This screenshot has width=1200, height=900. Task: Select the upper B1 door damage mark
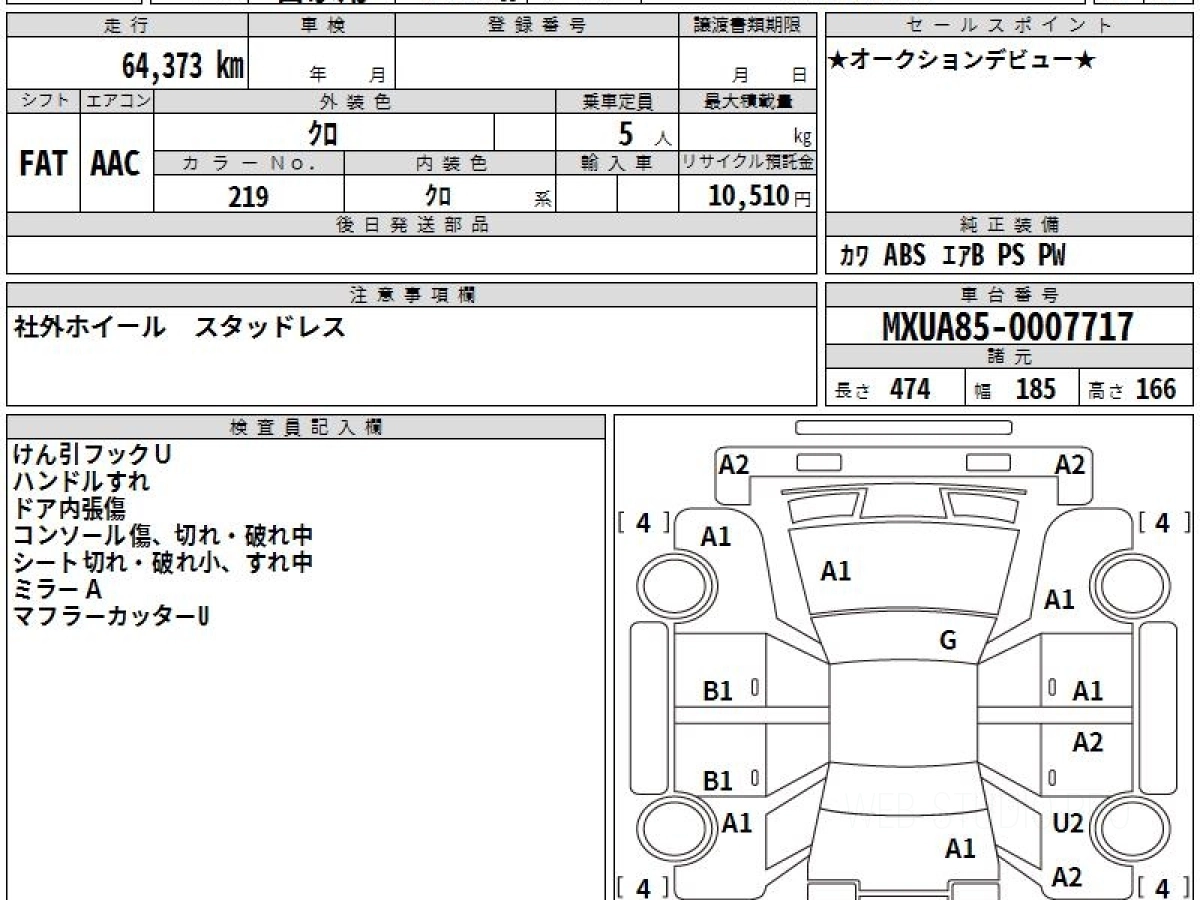pos(718,690)
